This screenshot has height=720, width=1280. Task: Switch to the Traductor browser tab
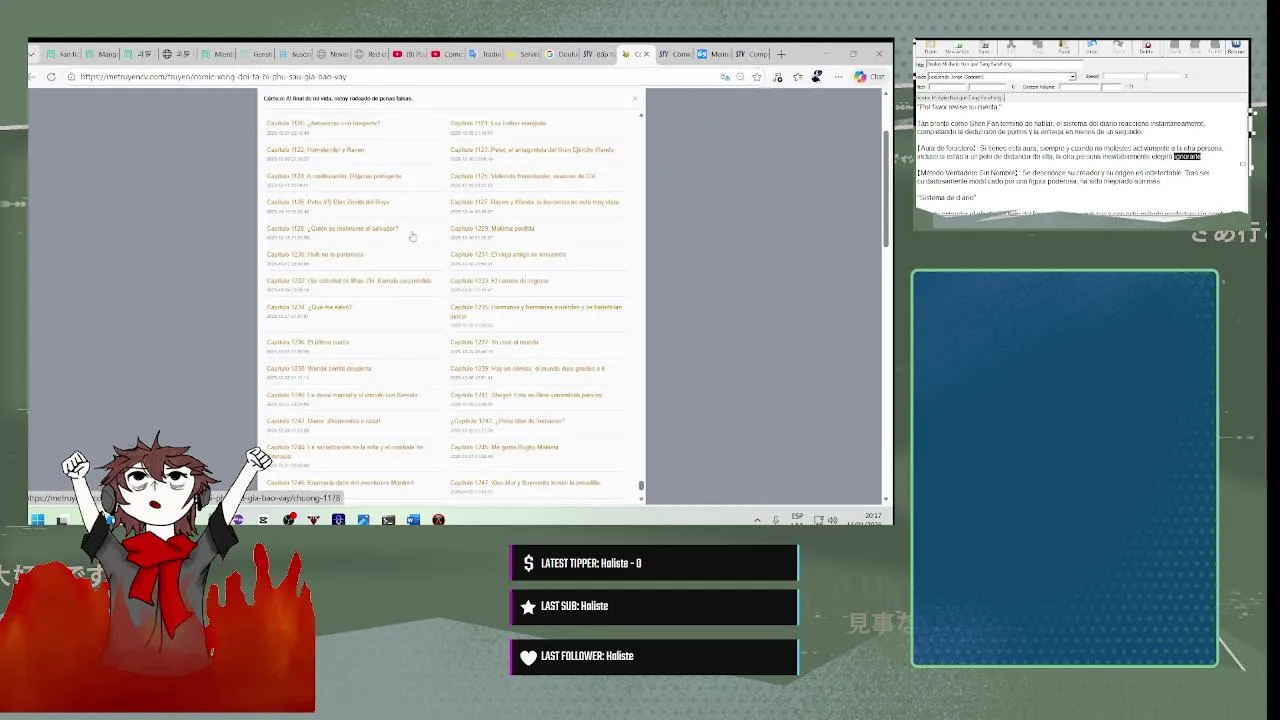pos(486,54)
